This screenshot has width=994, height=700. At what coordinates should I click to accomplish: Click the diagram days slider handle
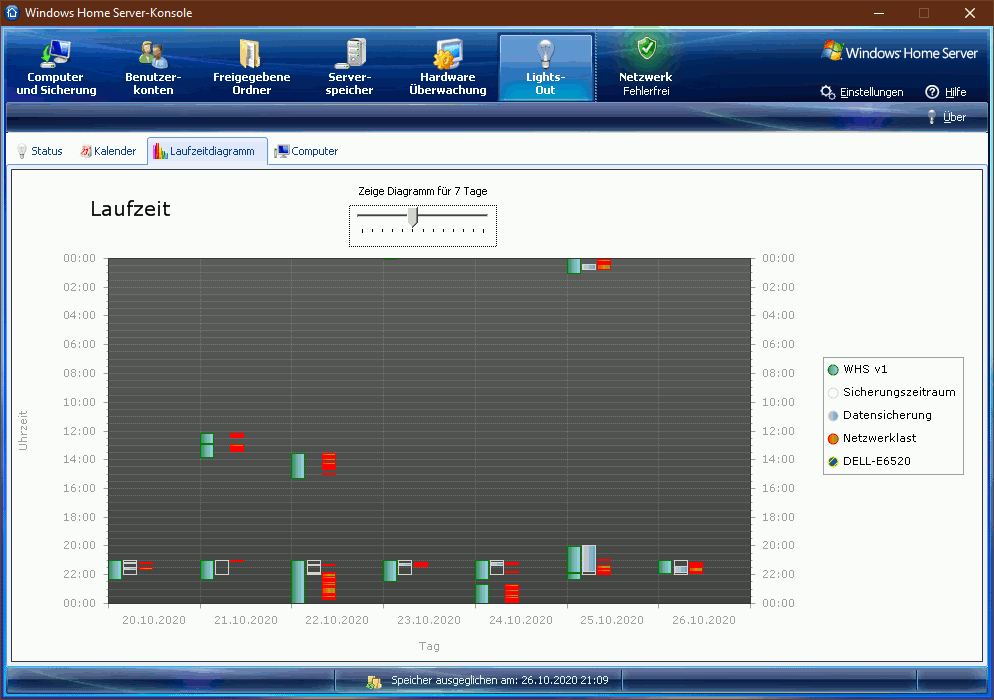coord(412,216)
